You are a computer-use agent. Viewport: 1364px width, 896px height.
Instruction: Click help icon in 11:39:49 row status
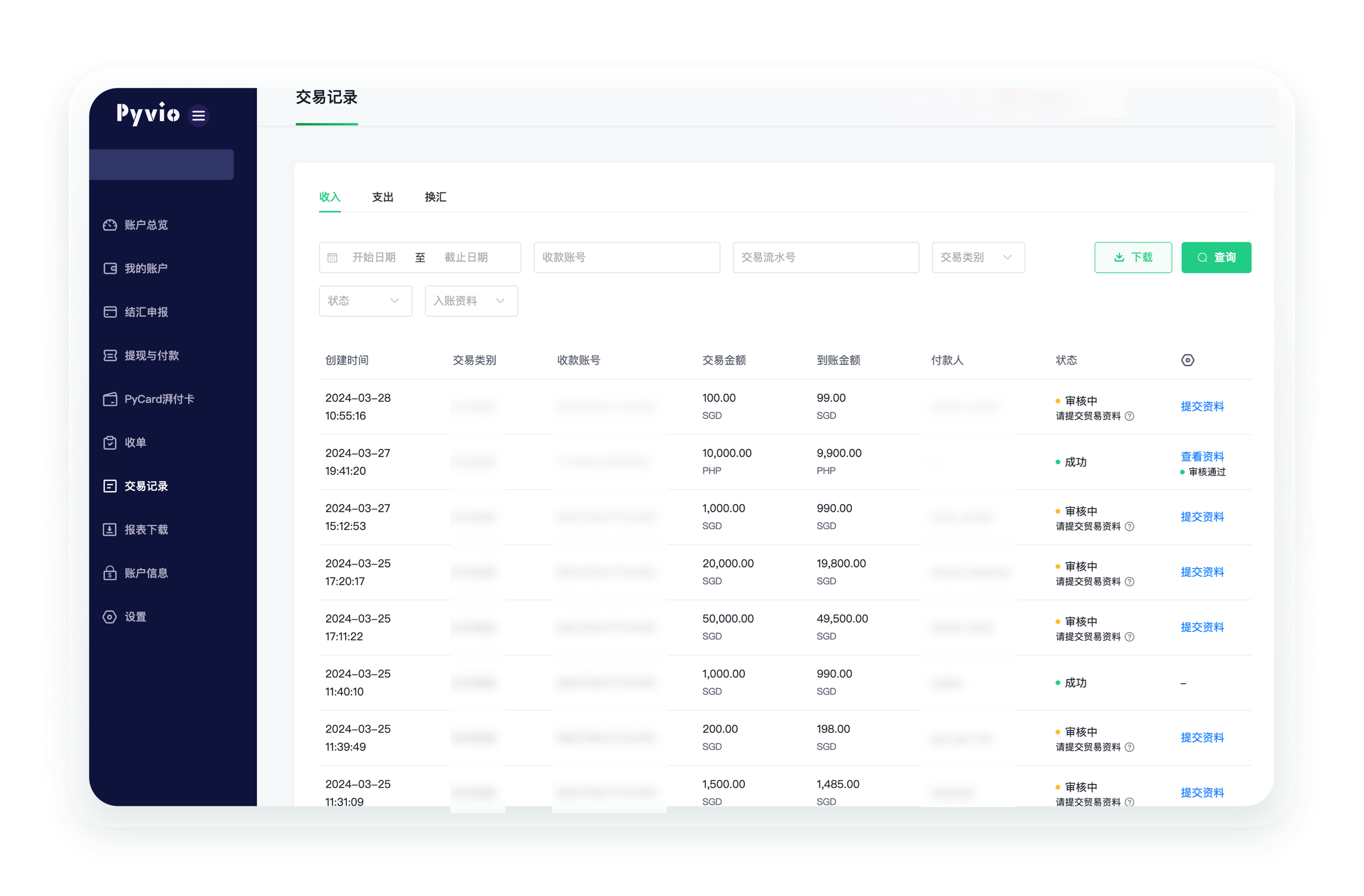pyautogui.click(x=1130, y=748)
